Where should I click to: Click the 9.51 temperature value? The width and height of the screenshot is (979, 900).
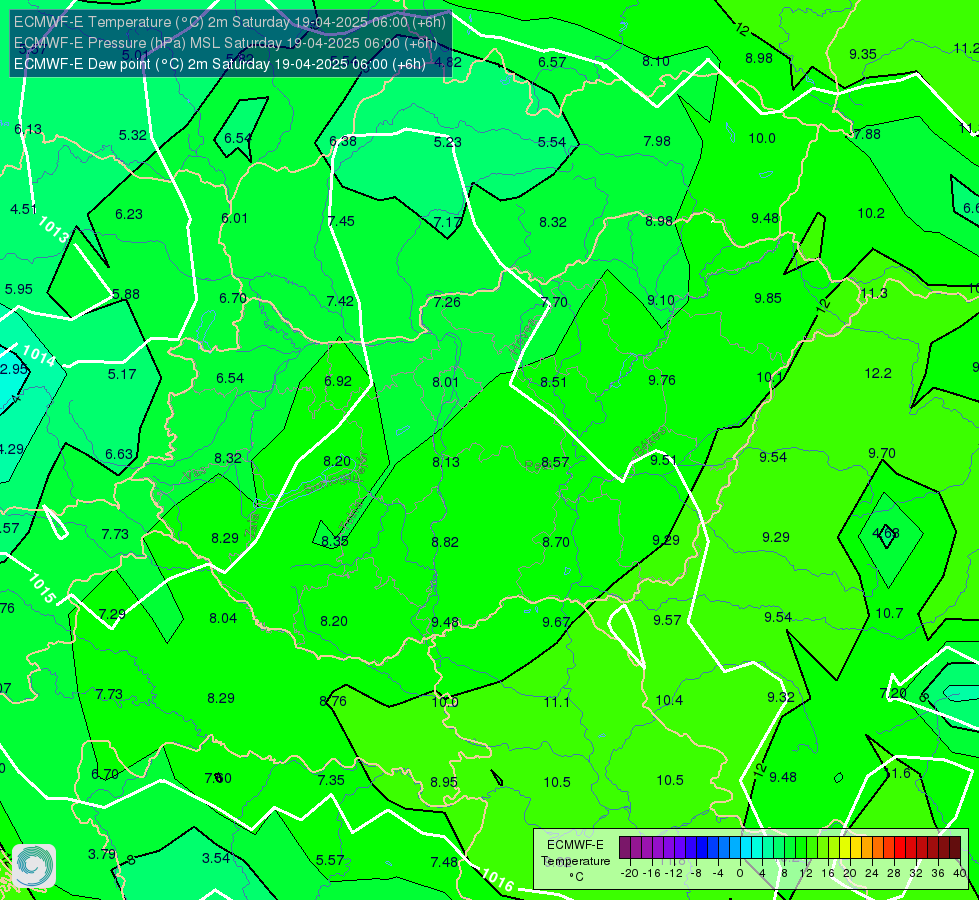663,460
